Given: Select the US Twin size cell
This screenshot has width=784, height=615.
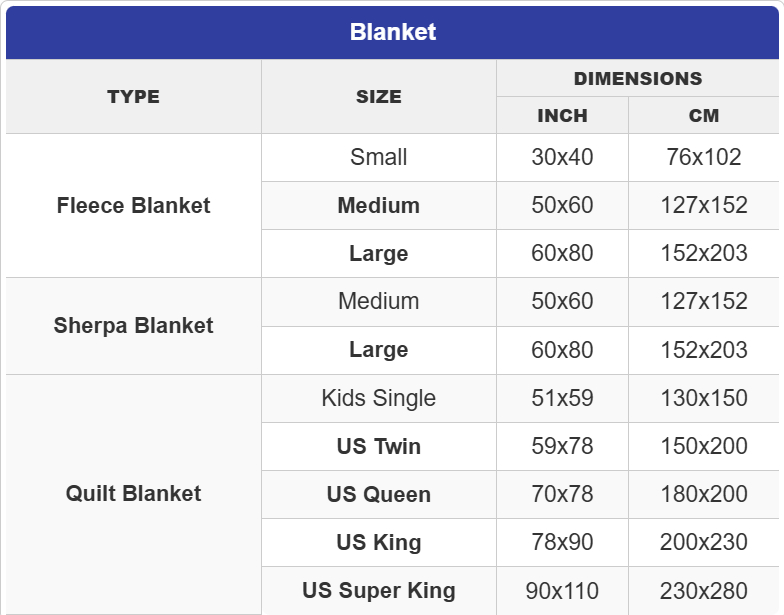Looking at the screenshot, I should point(378,446).
